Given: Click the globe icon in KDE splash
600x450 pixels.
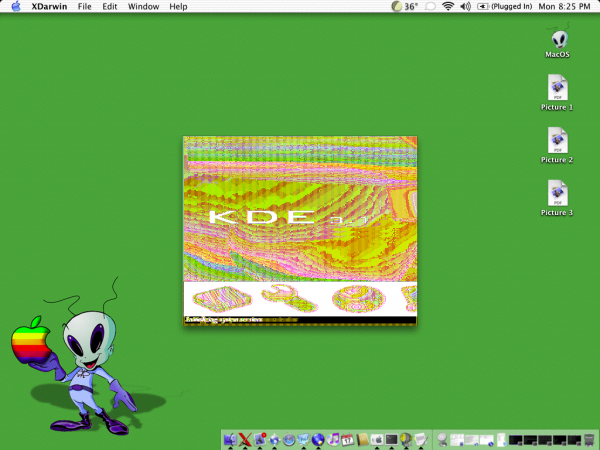Looking at the screenshot, I should pyautogui.click(x=359, y=299).
